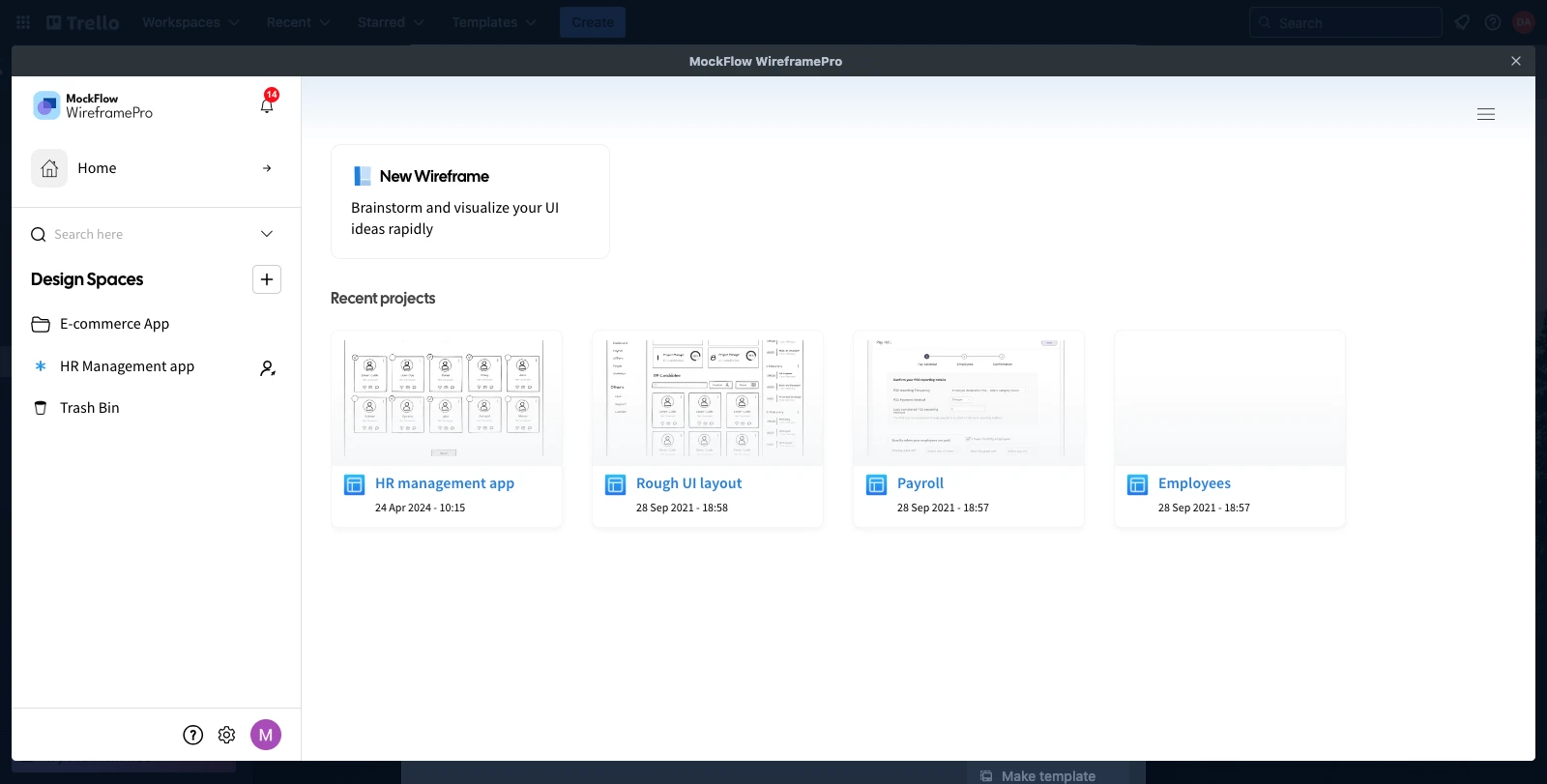
Task: Open the M user avatar menu
Action: point(266,735)
